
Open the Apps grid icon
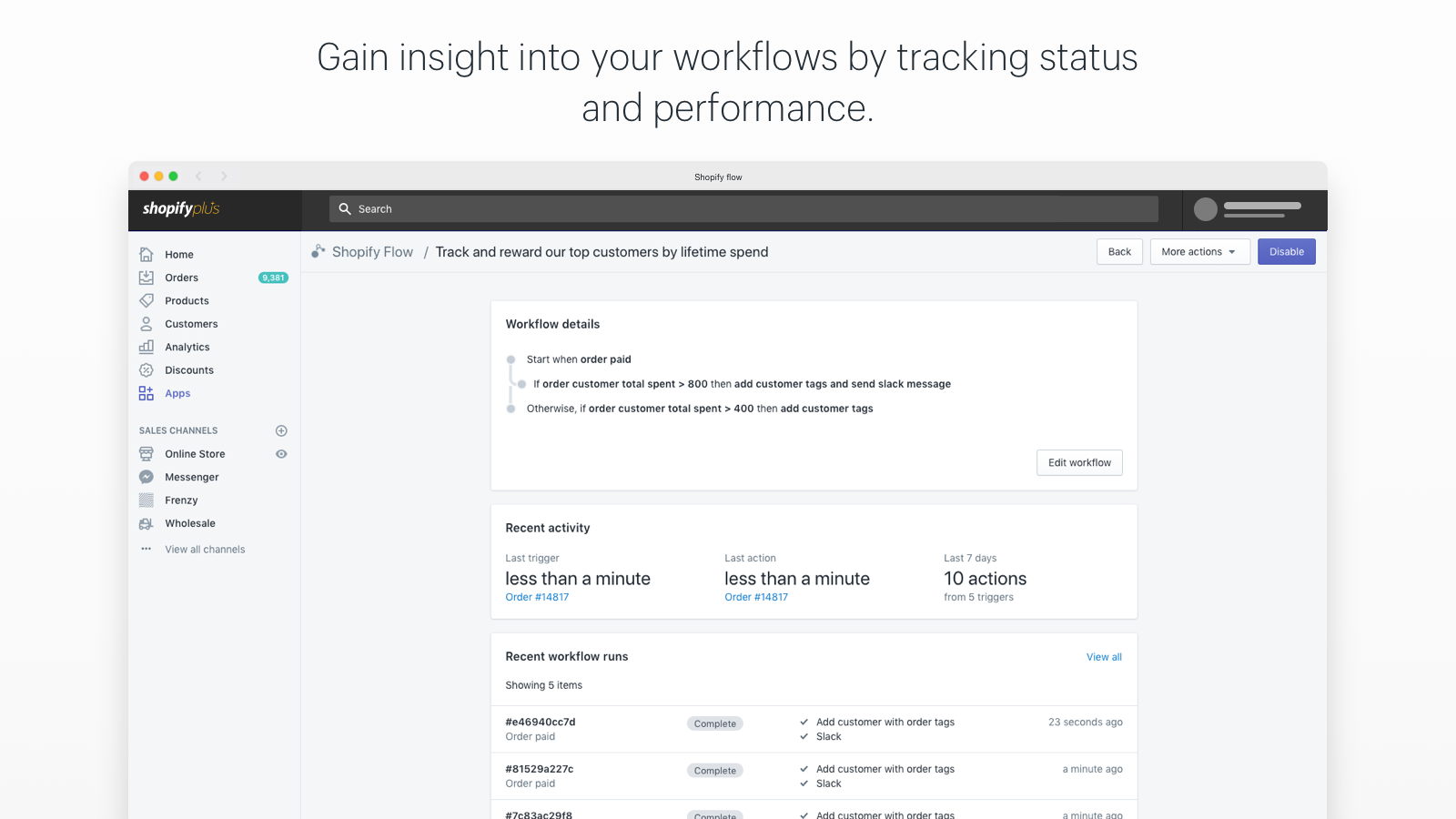[x=146, y=393]
